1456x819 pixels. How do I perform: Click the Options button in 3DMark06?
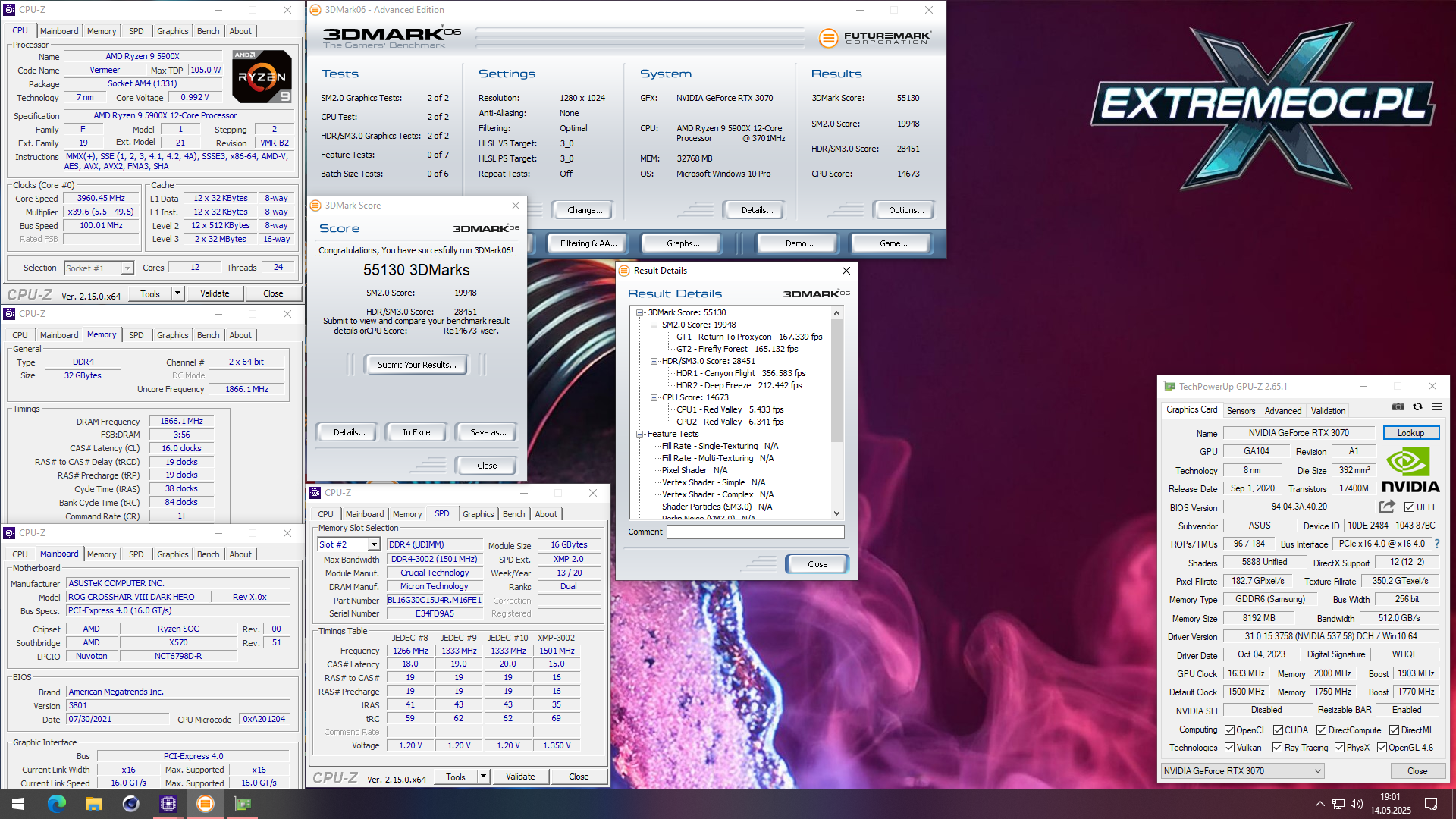click(x=906, y=210)
